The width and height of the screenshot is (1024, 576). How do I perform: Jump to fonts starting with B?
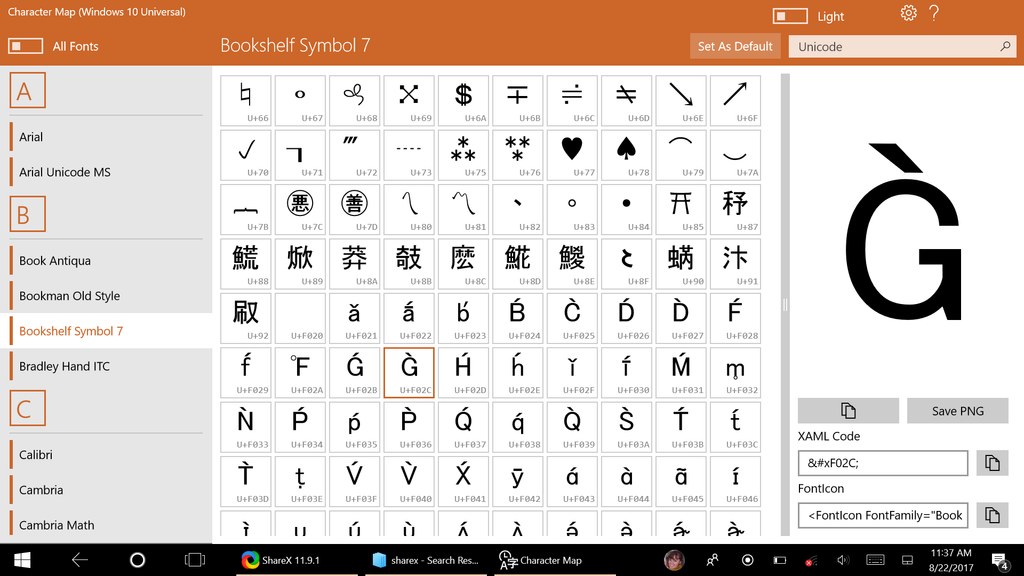27,213
